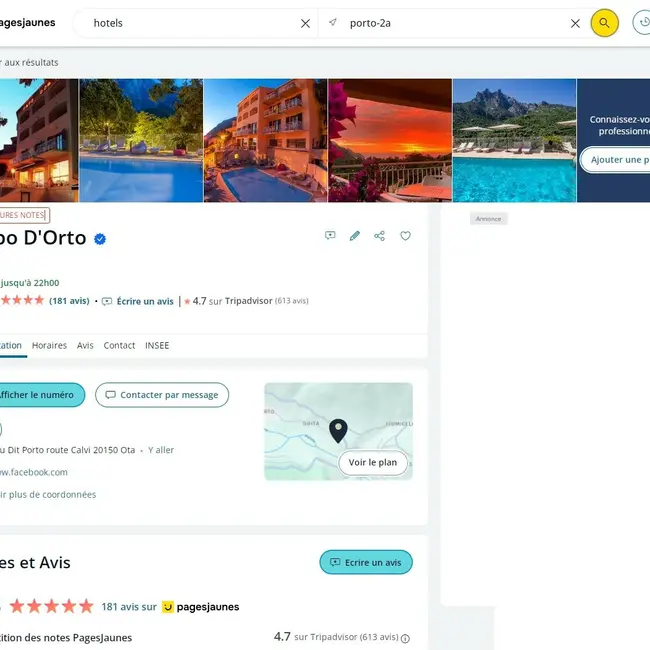This screenshot has height=650, width=650.
Task: Open the facebook.com website link
Action: click(33, 473)
